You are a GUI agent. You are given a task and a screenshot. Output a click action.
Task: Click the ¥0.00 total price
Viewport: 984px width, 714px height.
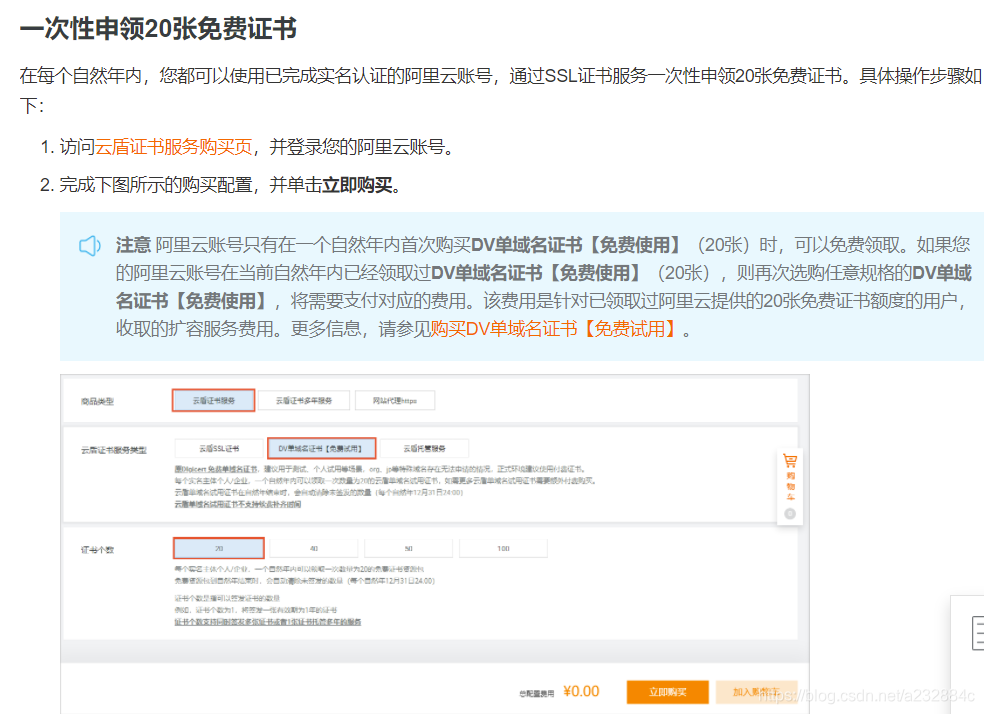pyautogui.click(x=581, y=691)
